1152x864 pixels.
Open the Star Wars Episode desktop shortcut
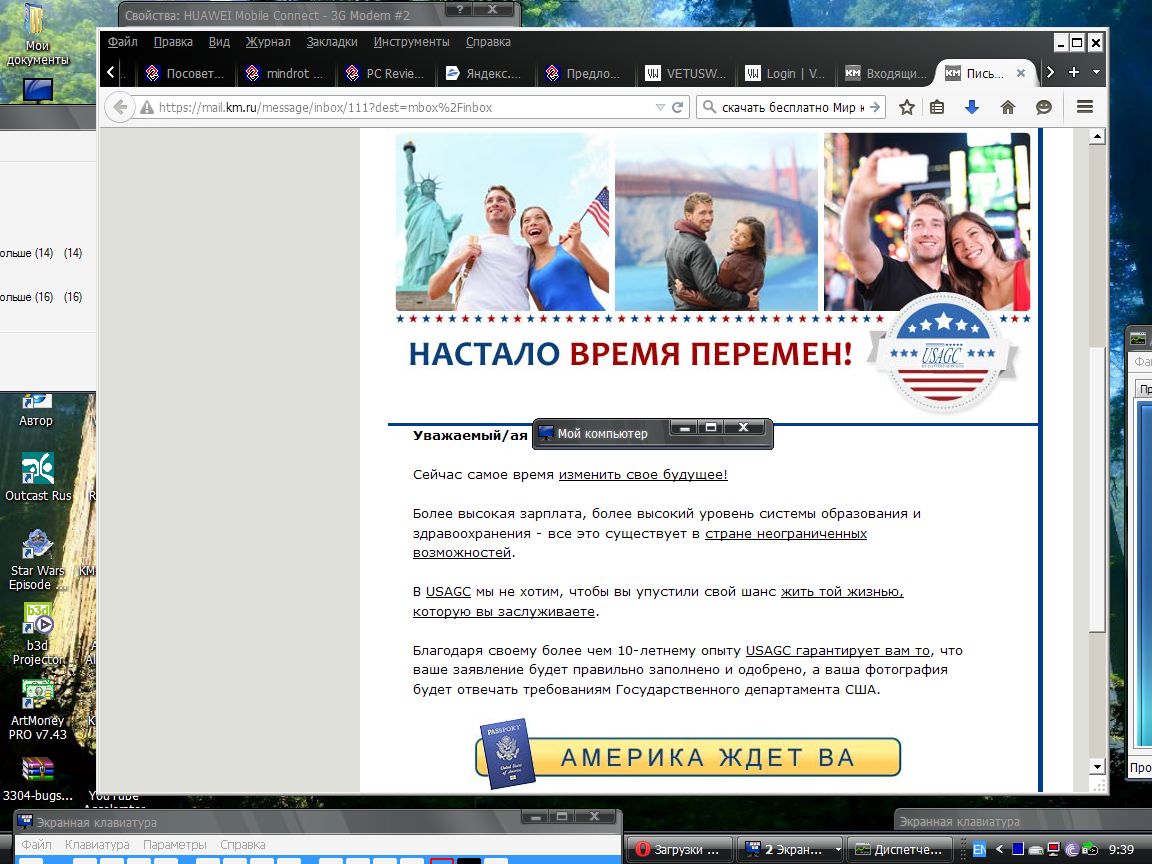37,560
